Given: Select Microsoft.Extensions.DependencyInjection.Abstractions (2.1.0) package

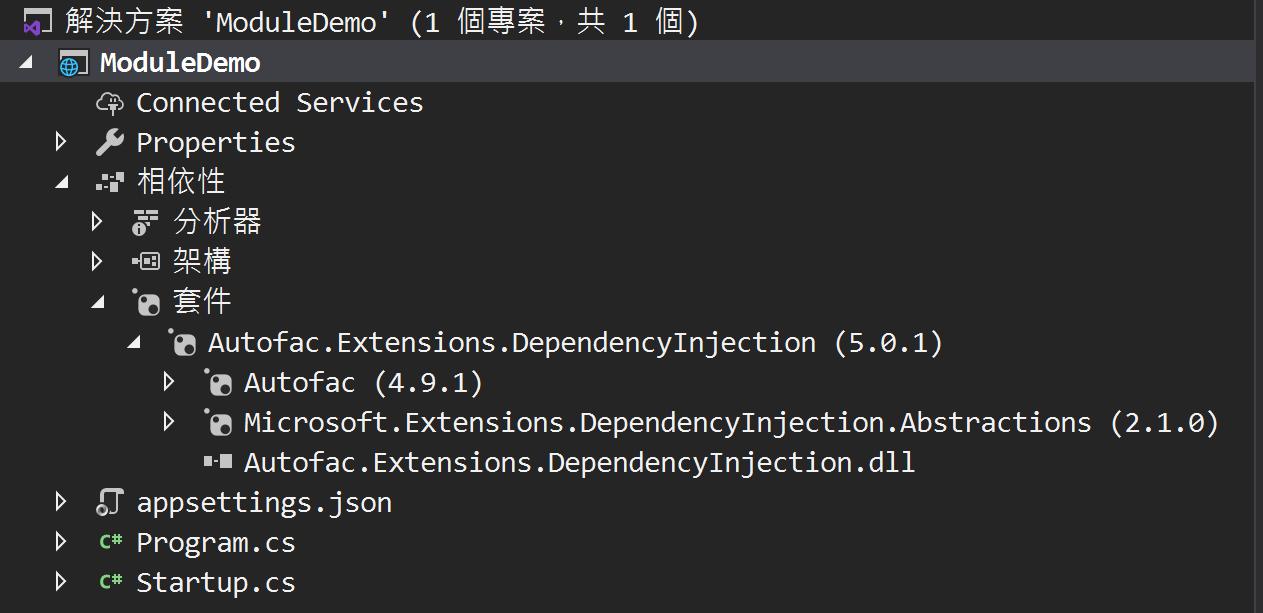Looking at the screenshot, I should (730, 423).
